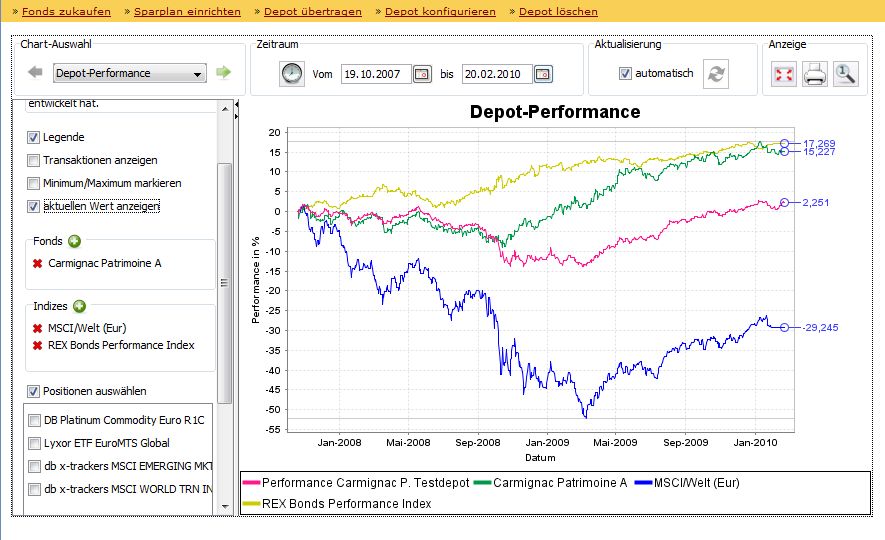Viewport: 885px width, 540px height.
Task: Click the refresh chart icon
Action: 716,74
